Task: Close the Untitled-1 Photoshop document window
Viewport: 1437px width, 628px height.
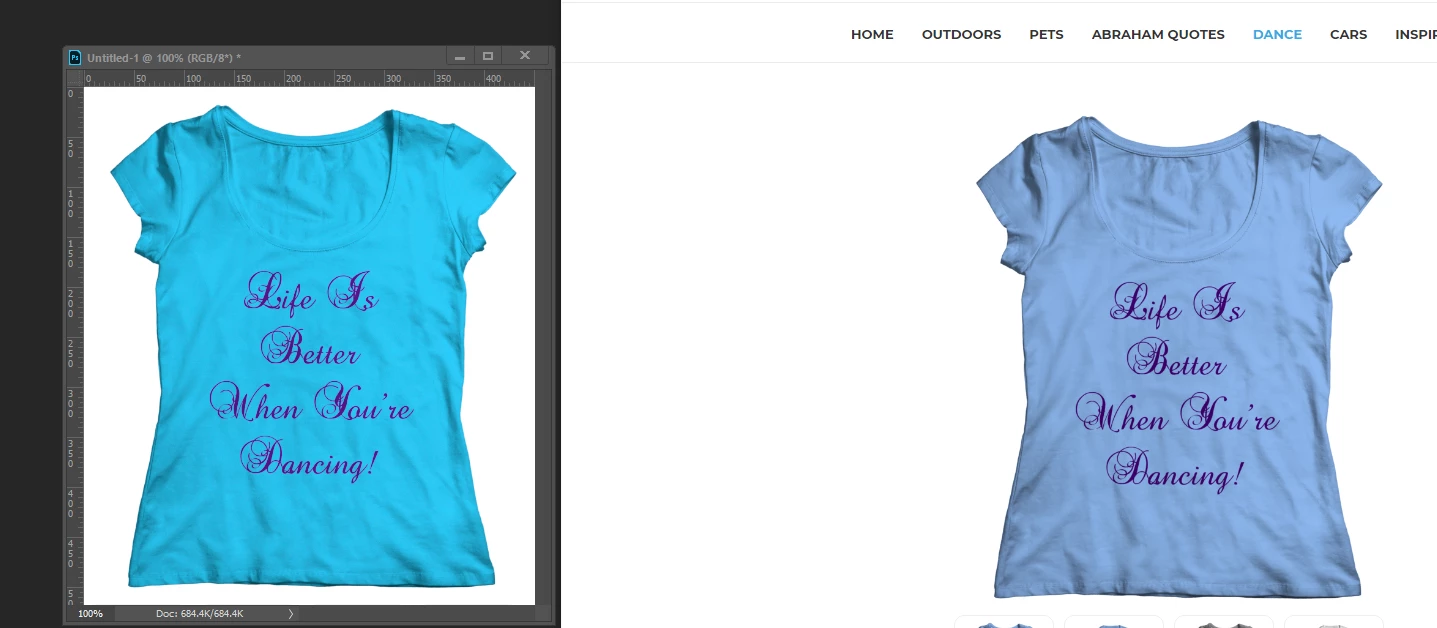Action: pos(525,57)
